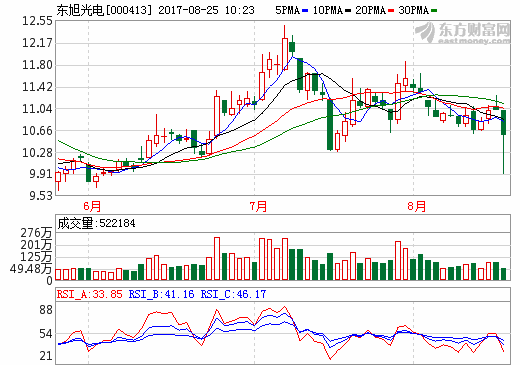Click the last green volume bar on the right

503,274
